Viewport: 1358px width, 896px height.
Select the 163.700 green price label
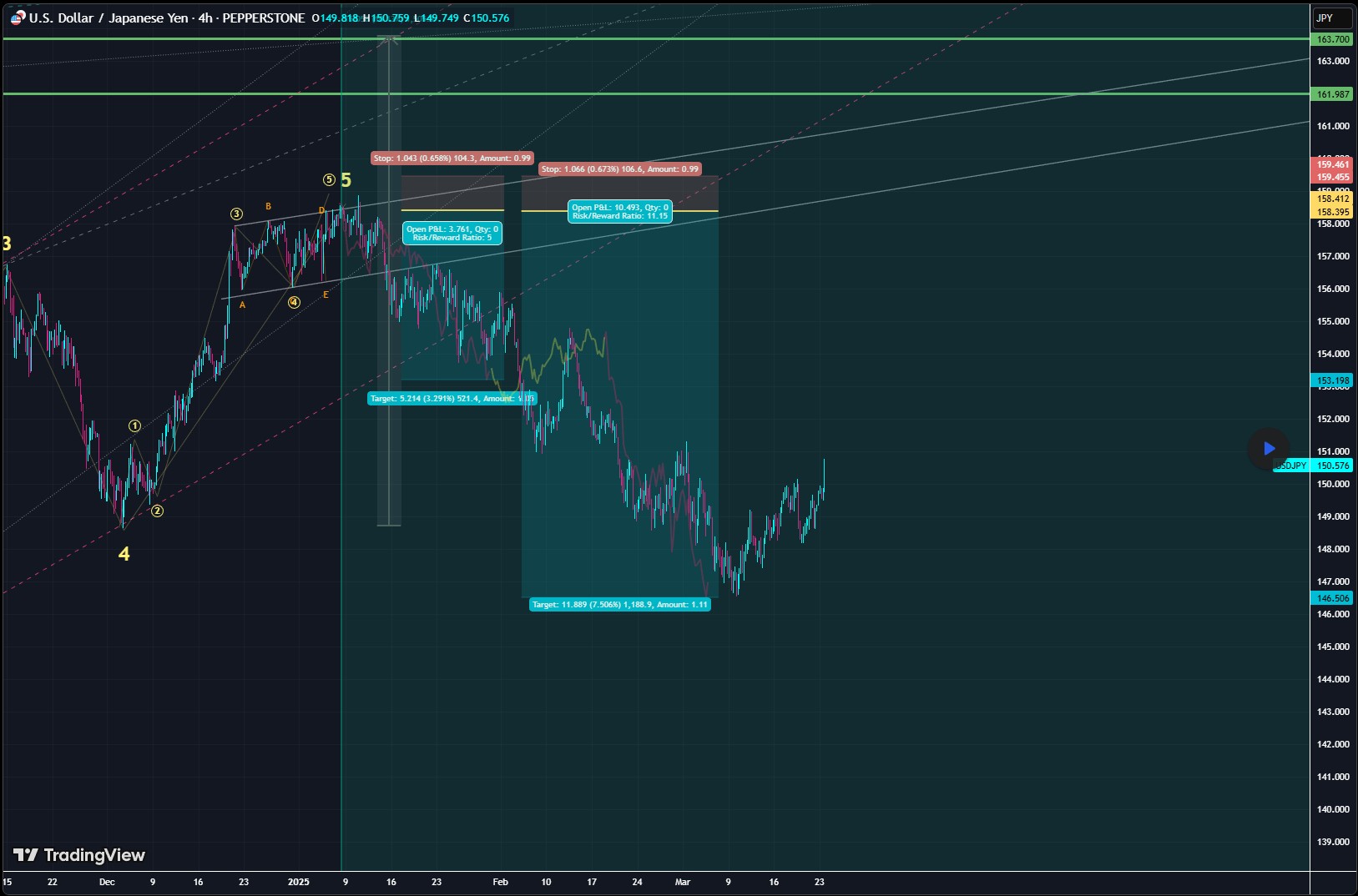tap(1333, 39)
